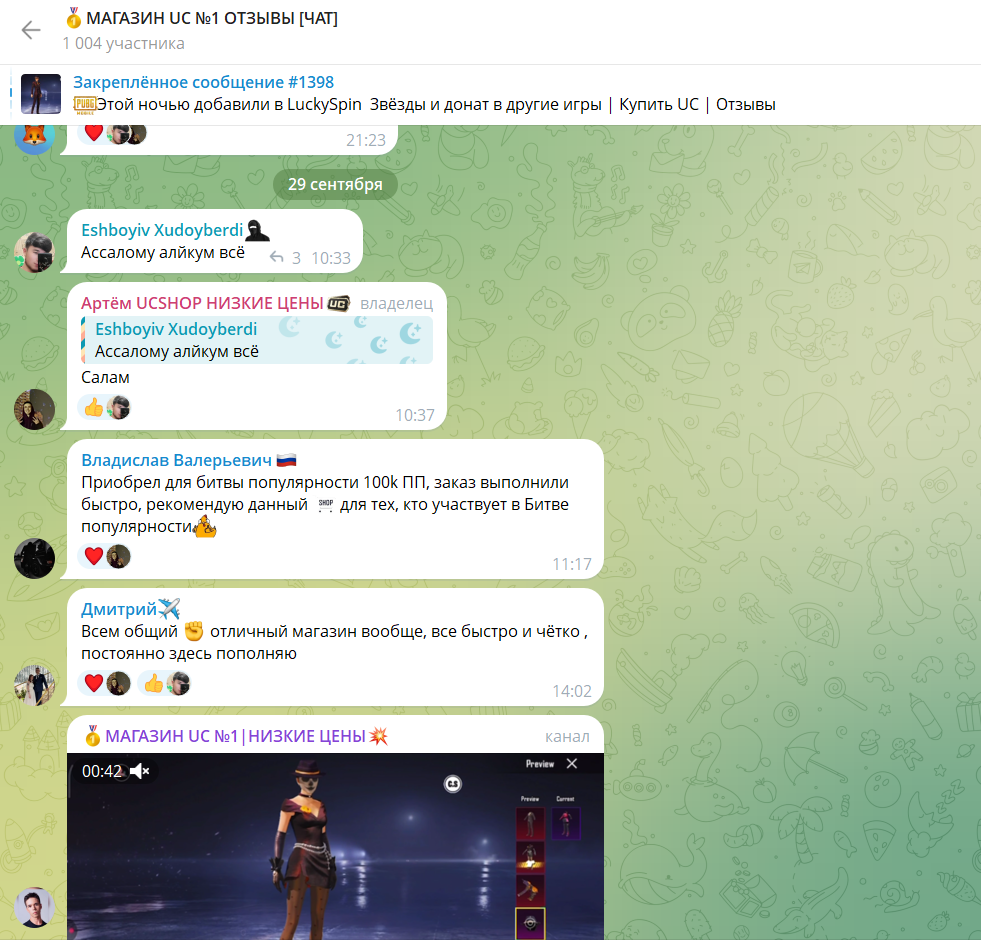Open Дмитрий's avatar photo
The width and height of the screenshot is (981, 951).
(34, 685)
